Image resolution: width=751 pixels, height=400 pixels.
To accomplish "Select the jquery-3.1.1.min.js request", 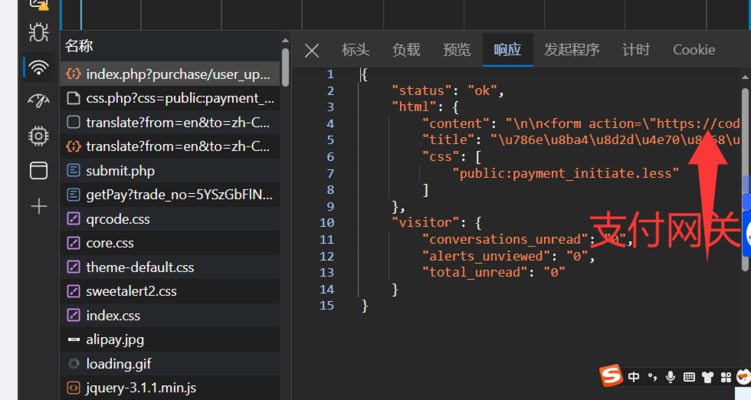I will (170, 388).
